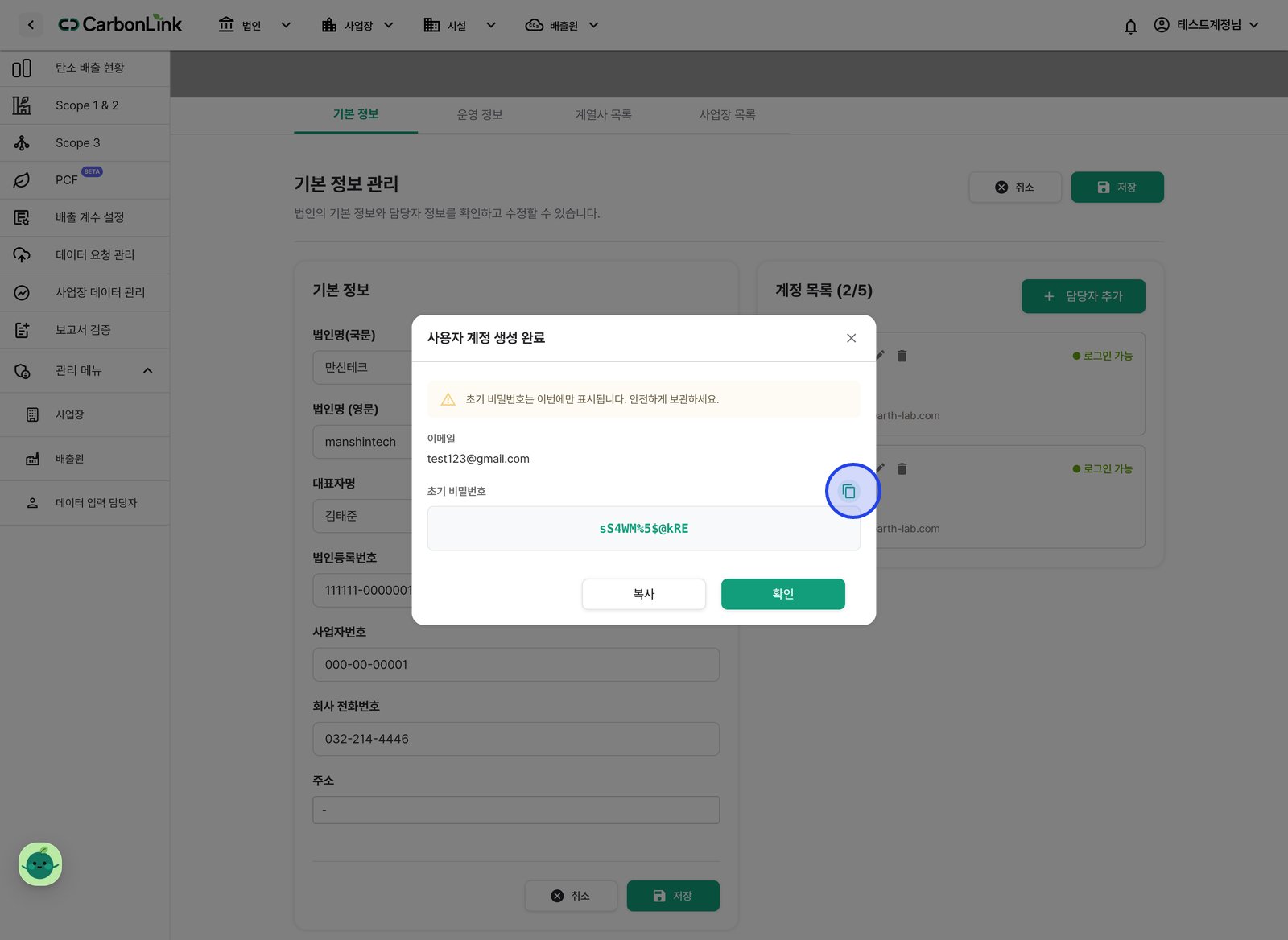The image size is (1288, 940).
Task: Switch to the 운영 정보 tab
Action: click(x=480, y=114)
